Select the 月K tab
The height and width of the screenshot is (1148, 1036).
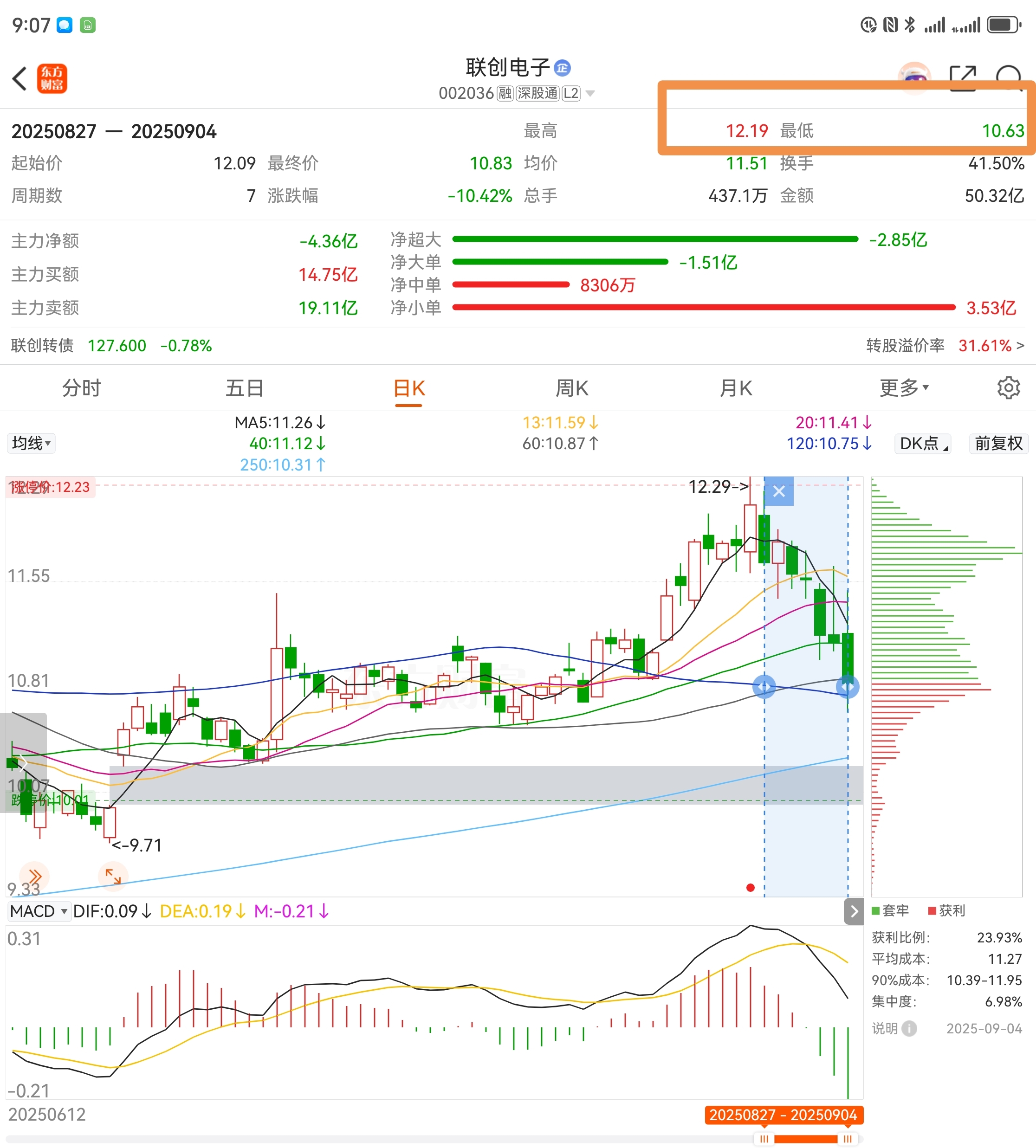736,388
